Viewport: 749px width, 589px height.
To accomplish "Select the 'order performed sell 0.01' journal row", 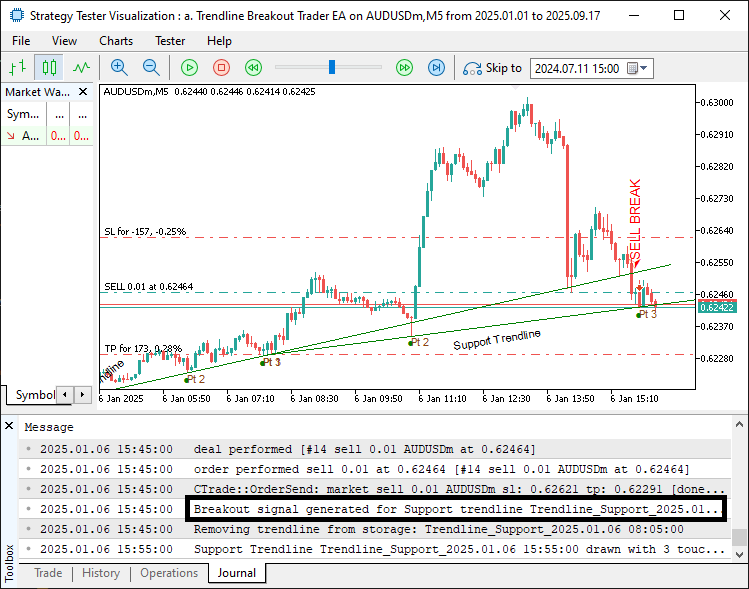I will click(x=375, y=470).
